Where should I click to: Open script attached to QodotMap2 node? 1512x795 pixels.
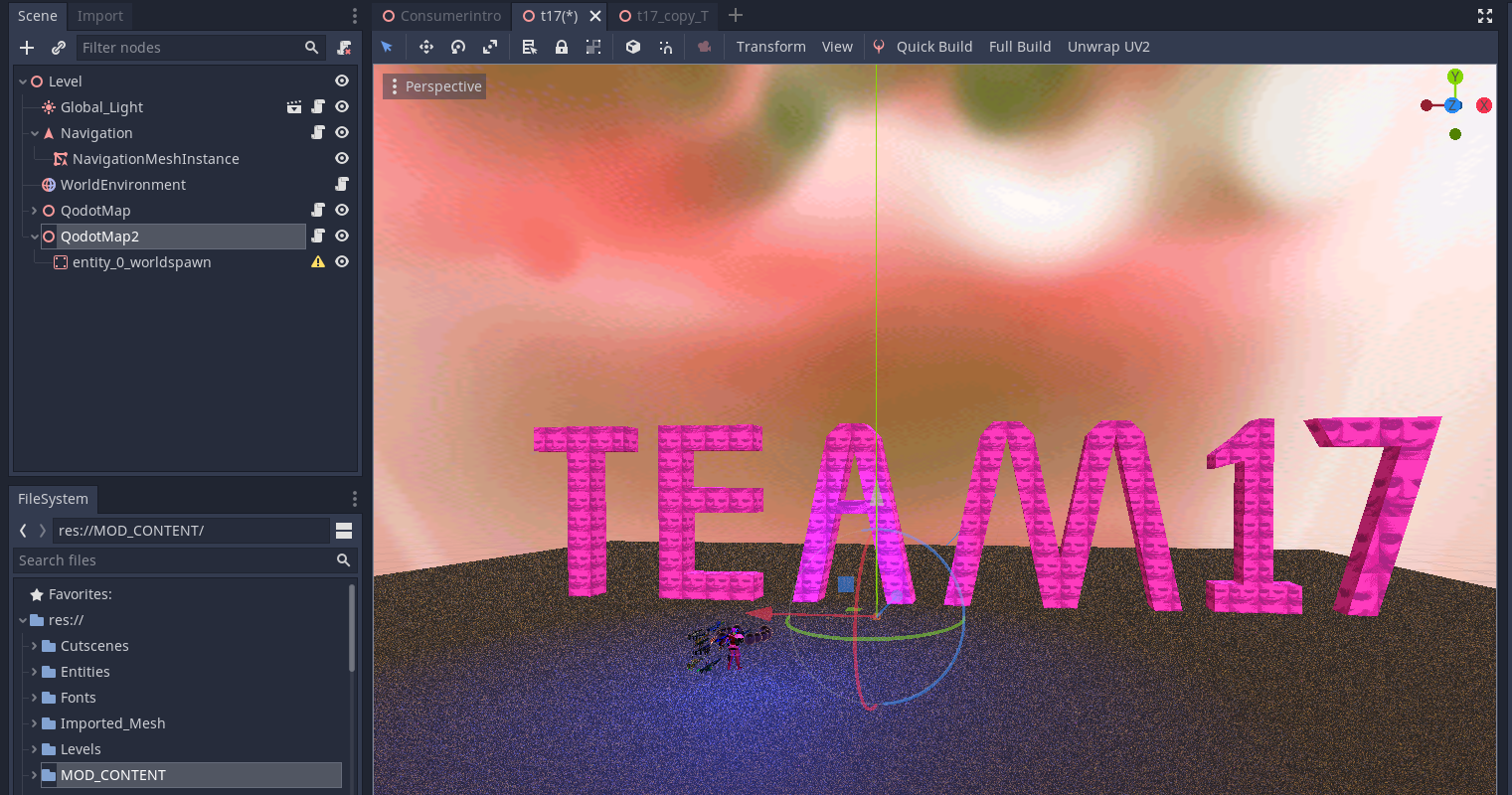318,236
